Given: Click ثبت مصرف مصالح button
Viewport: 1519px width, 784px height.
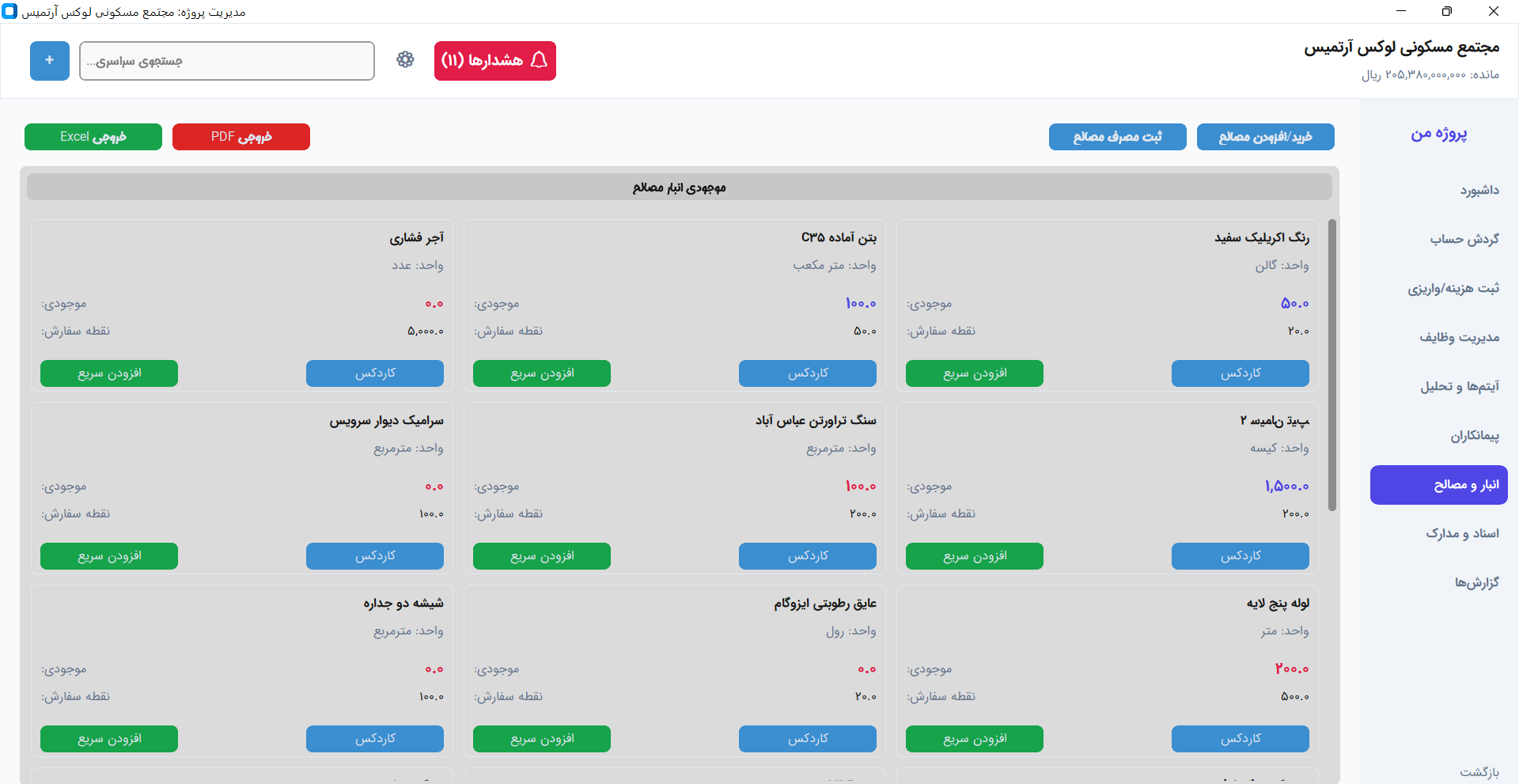Looking at the screenshot, I should tap(1117, 136).
